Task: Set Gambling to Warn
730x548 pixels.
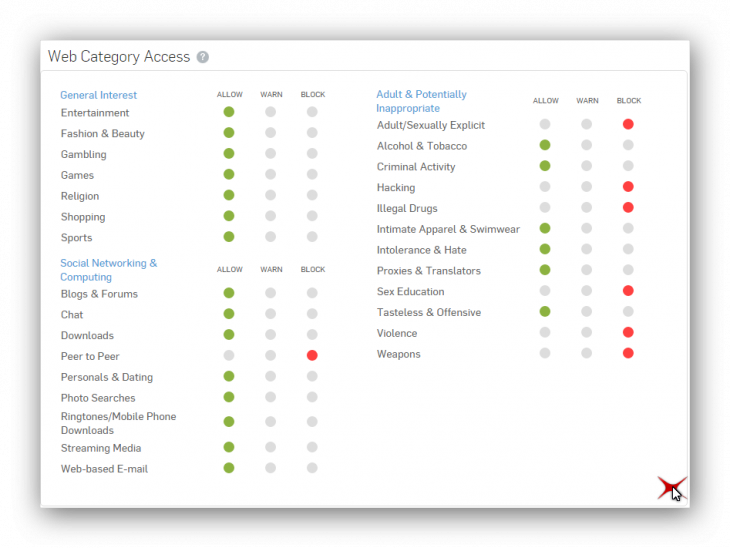Action: pyautogui.click(x=270, y=154)
